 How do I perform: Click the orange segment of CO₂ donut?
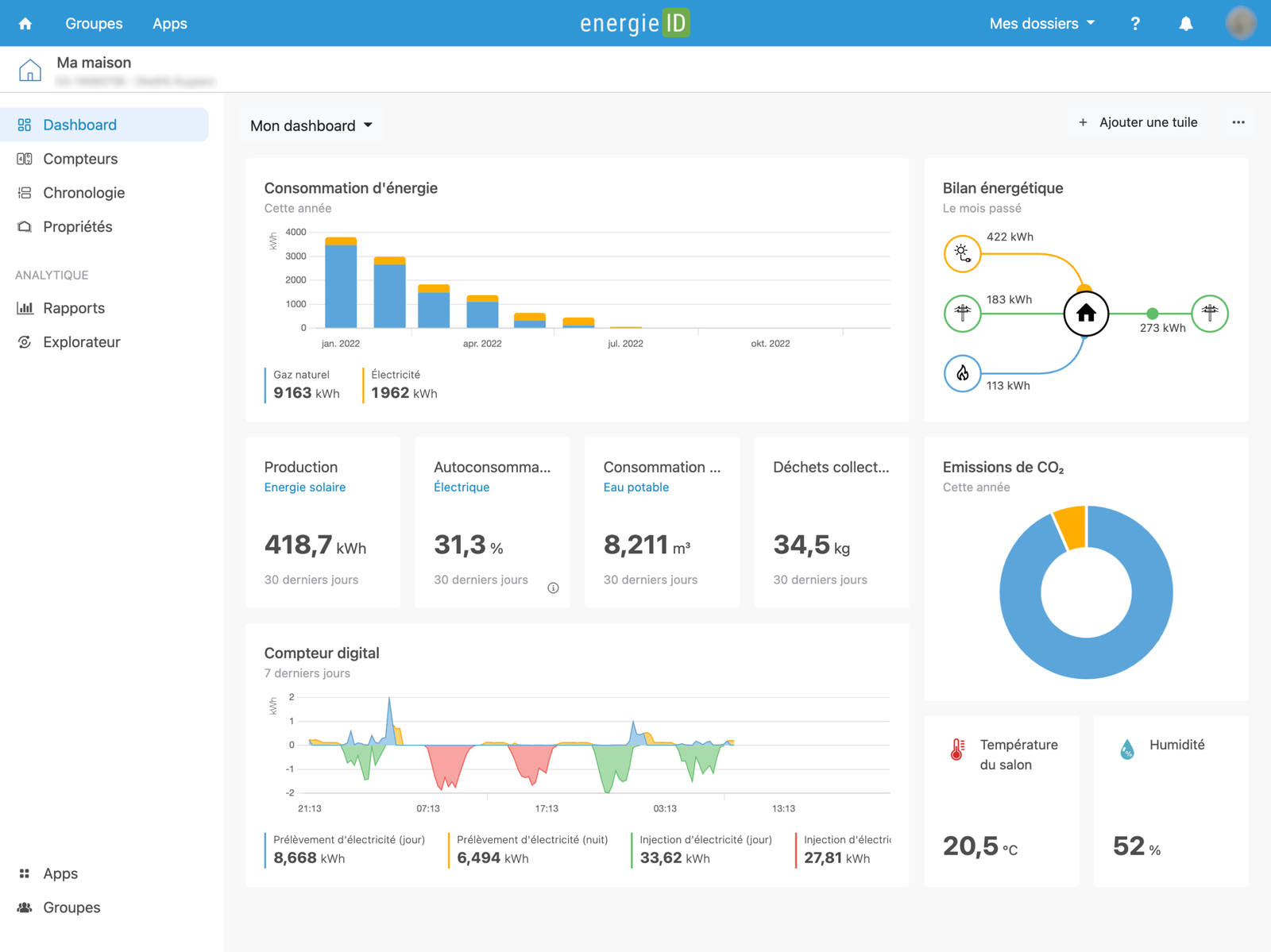[x=1072, y=527]
